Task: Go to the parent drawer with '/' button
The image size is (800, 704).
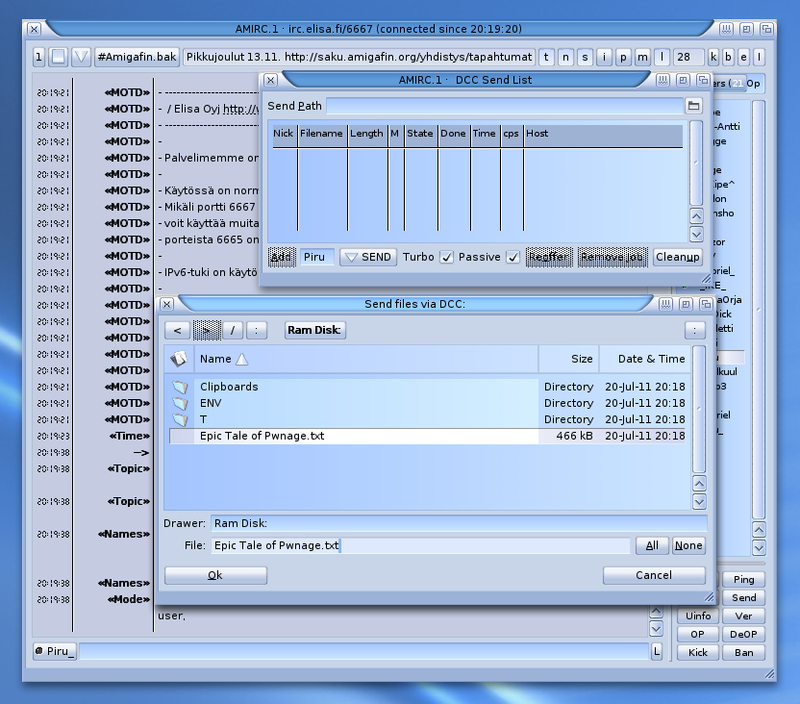Action: point(232,330)
